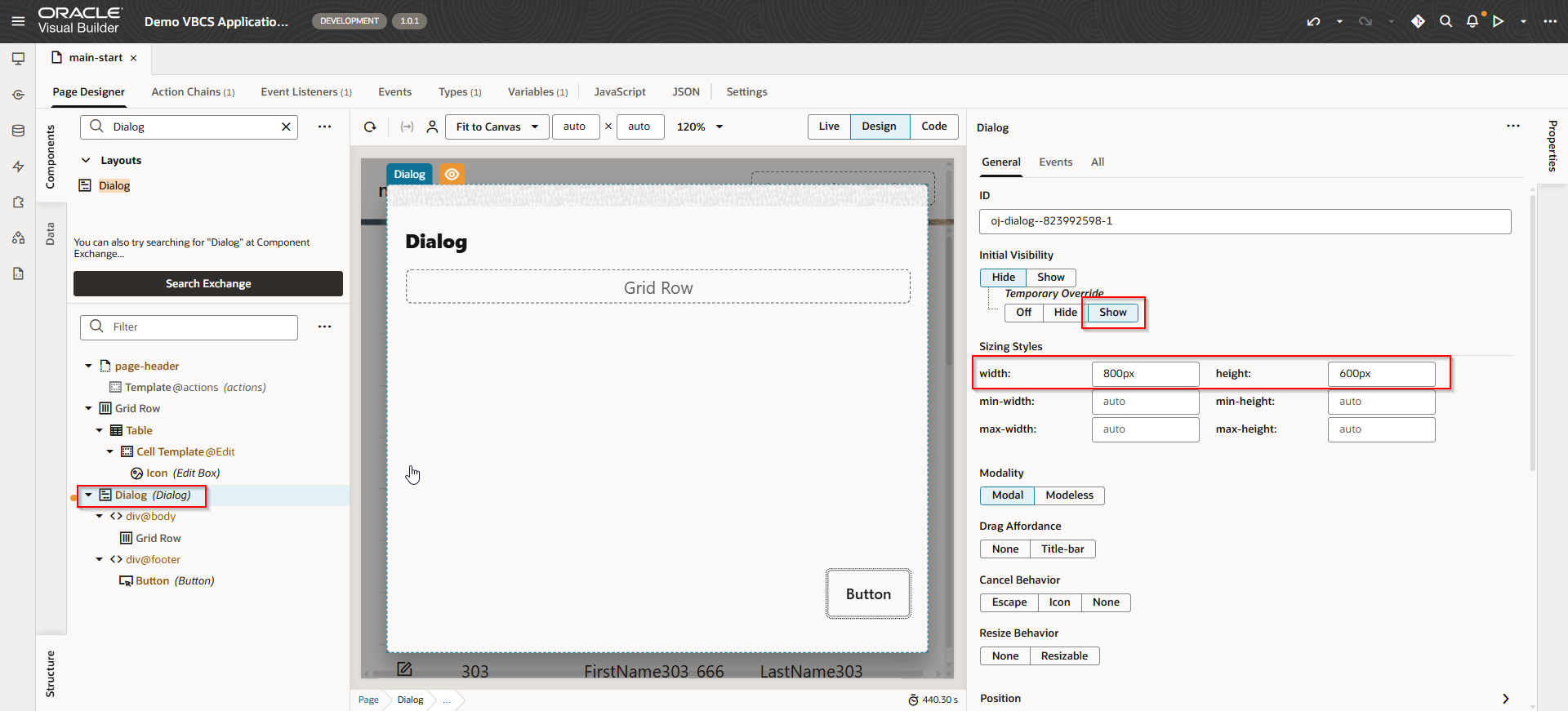The width and height of the screenshot is (1568, 711).
Task: Click the dialog width input field
Action: click(x=1144, y=374)
